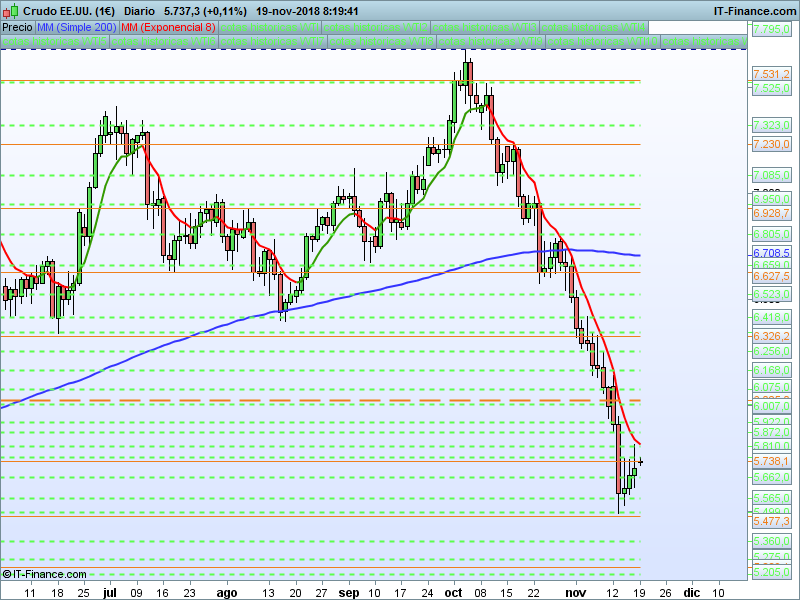Click the 19 date tick on time axis

pyautogui.click(x=639, y=593)
